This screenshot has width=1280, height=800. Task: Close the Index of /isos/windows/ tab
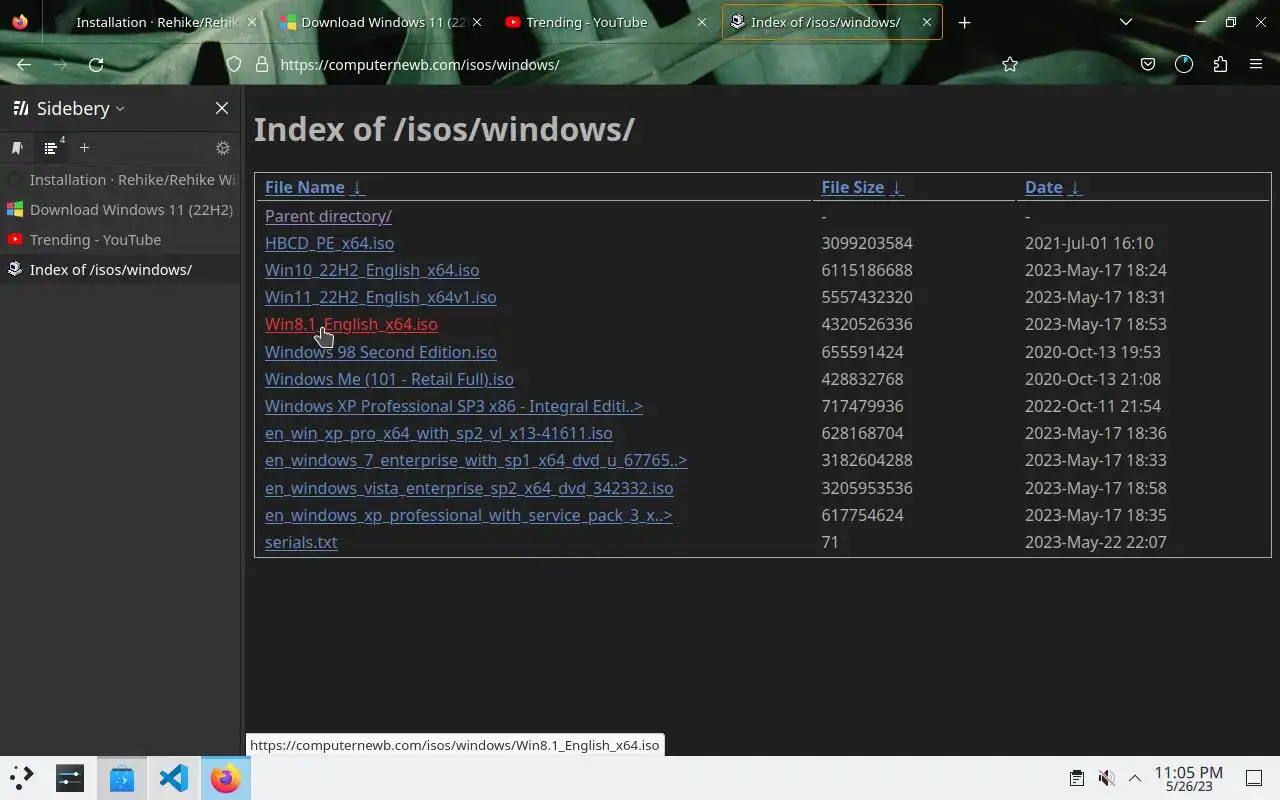pyautogui.click(x=927, y=22)
